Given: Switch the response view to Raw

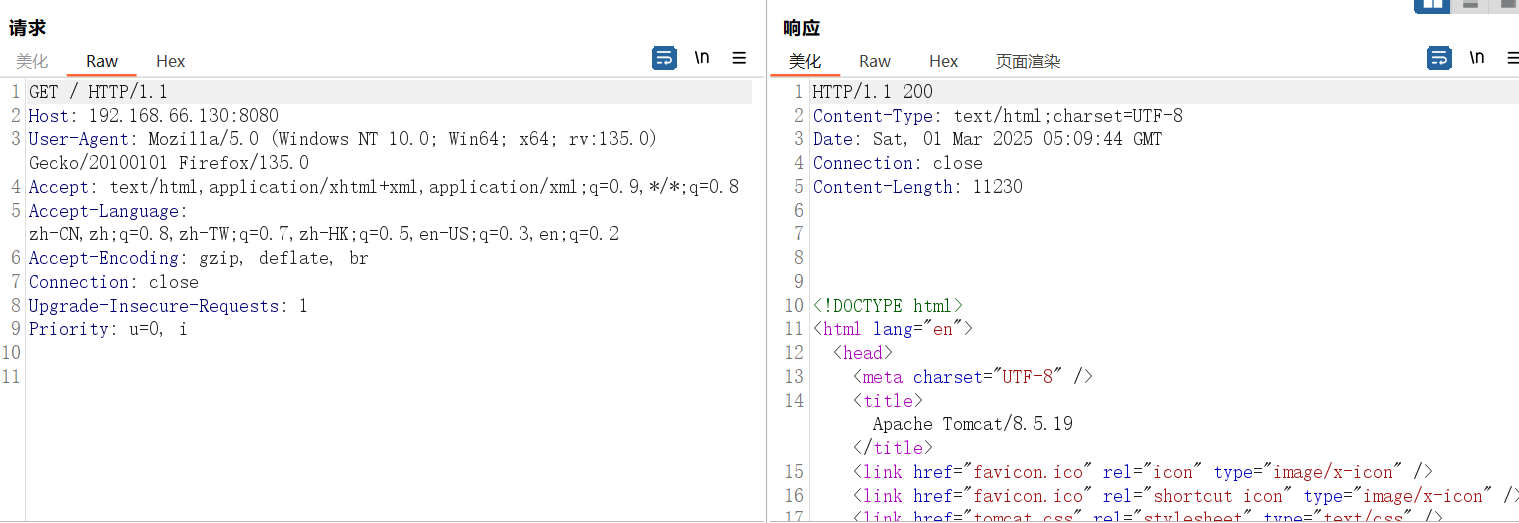Looking at the screenshot, I should (x=875, y=61).
